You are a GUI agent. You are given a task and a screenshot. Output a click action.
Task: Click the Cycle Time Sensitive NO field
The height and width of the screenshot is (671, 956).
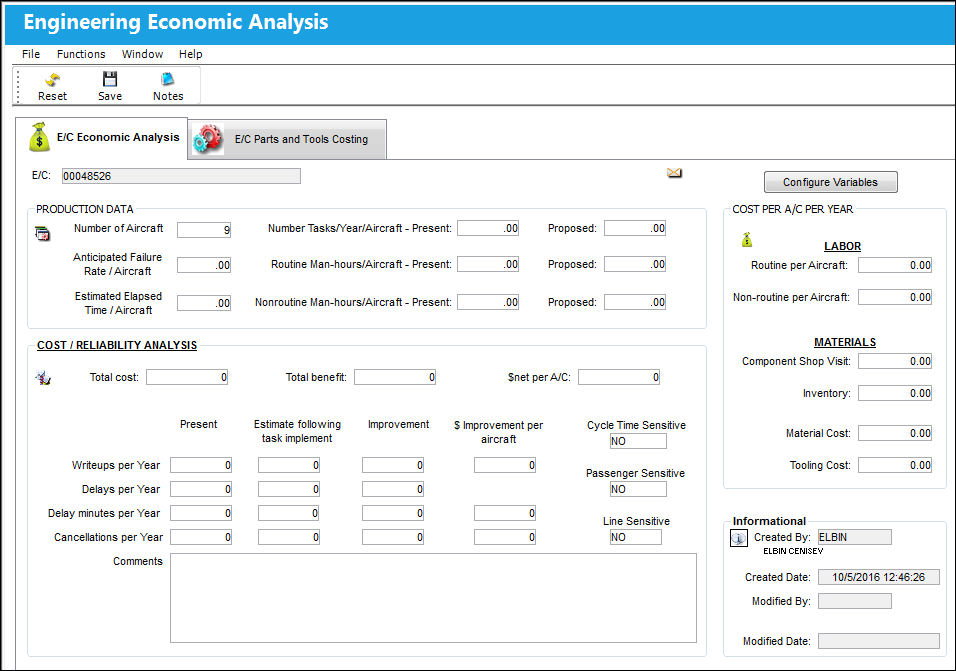point(638,441)
